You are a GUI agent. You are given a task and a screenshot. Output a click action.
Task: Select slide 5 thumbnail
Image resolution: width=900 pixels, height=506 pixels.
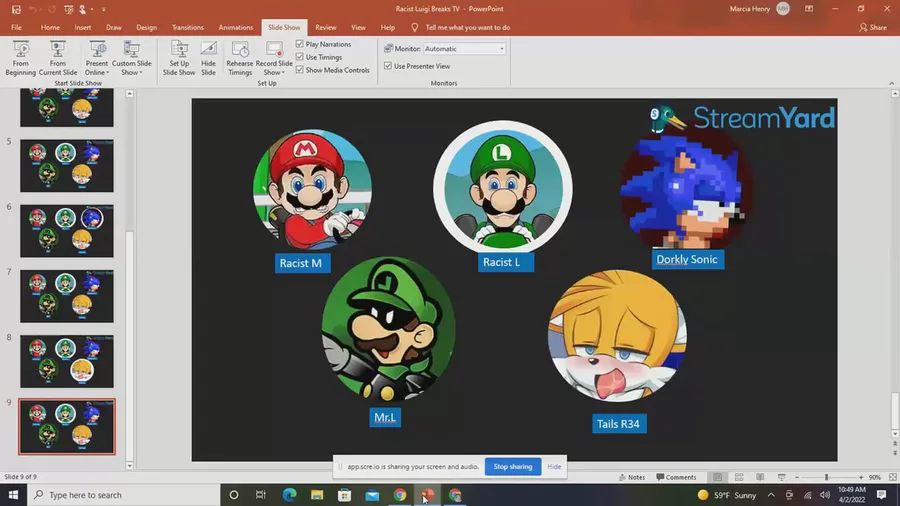[67, 165]
